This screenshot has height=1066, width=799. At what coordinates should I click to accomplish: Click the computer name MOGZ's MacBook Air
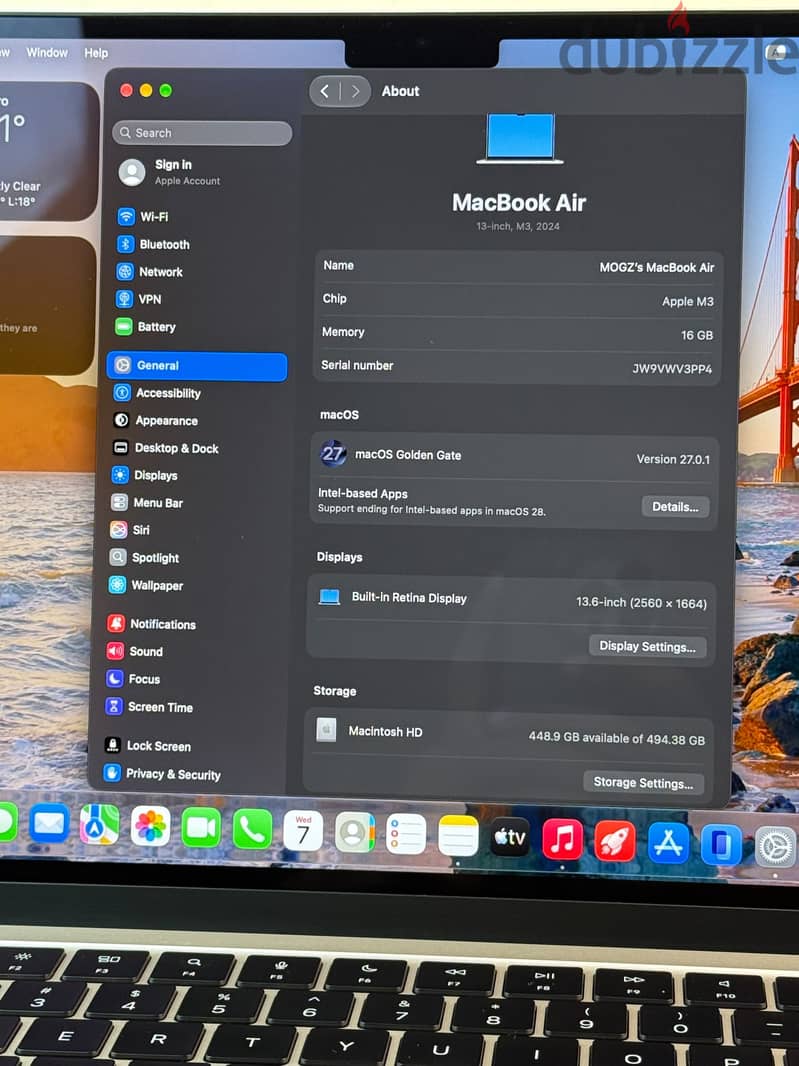[656, 268]
